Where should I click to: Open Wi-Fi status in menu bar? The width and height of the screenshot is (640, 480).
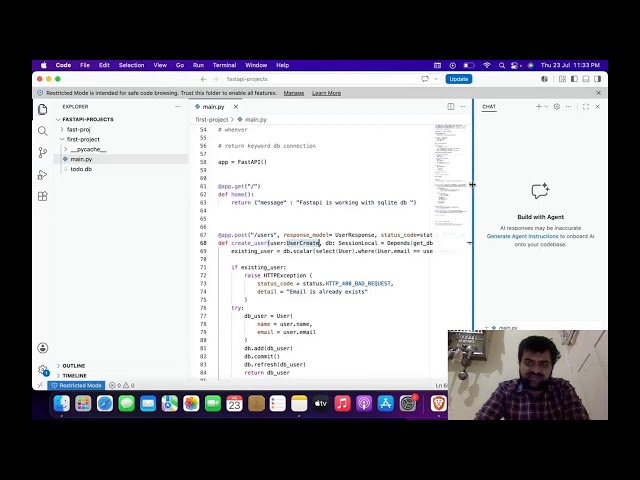[487, 65]
